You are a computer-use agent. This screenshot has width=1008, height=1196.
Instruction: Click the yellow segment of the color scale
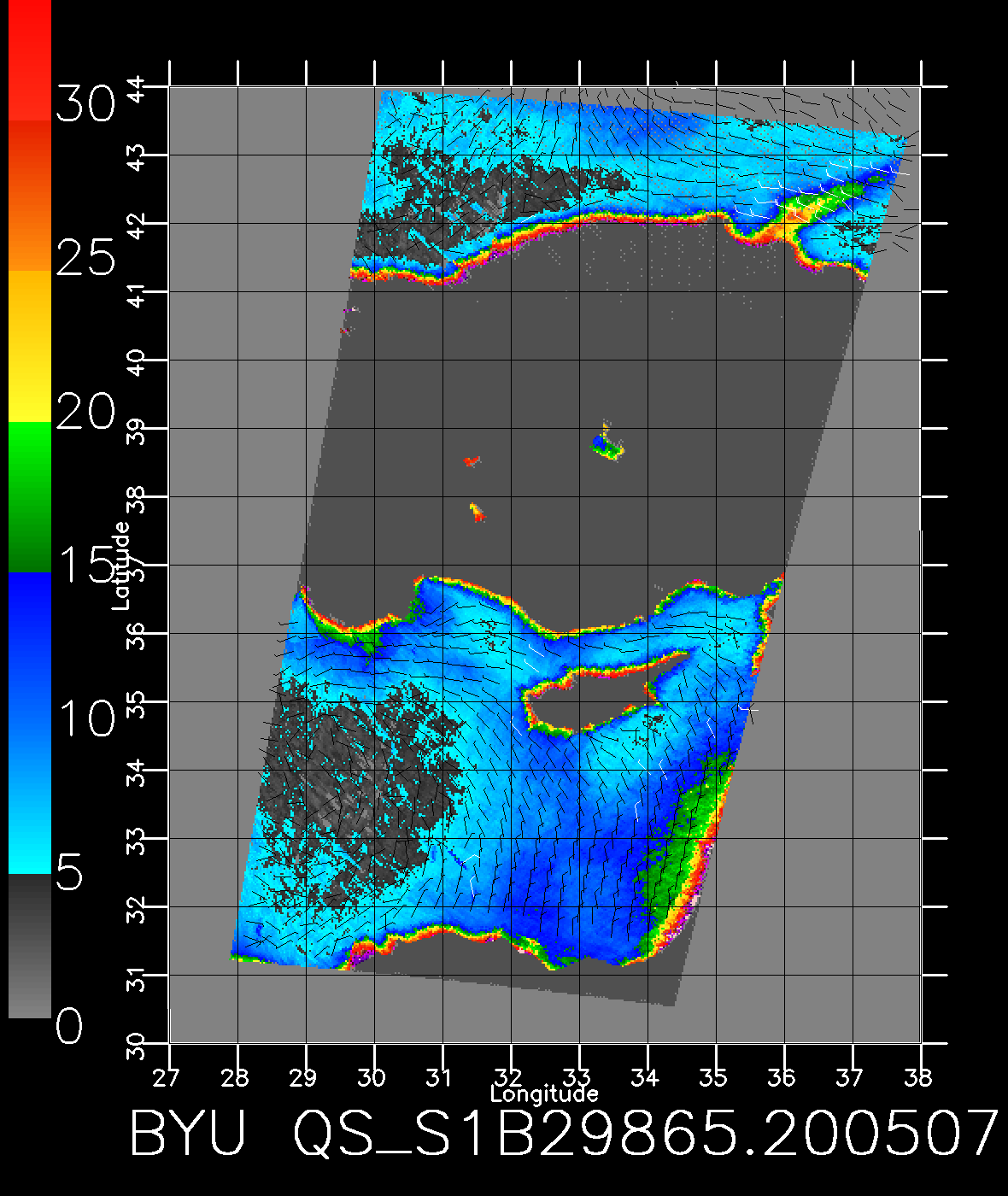30,347
